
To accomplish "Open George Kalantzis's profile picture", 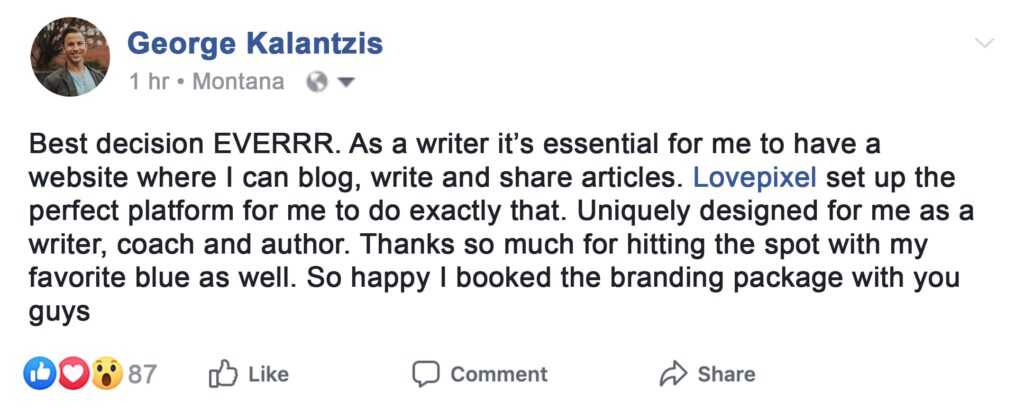I will tap(70, 57).
